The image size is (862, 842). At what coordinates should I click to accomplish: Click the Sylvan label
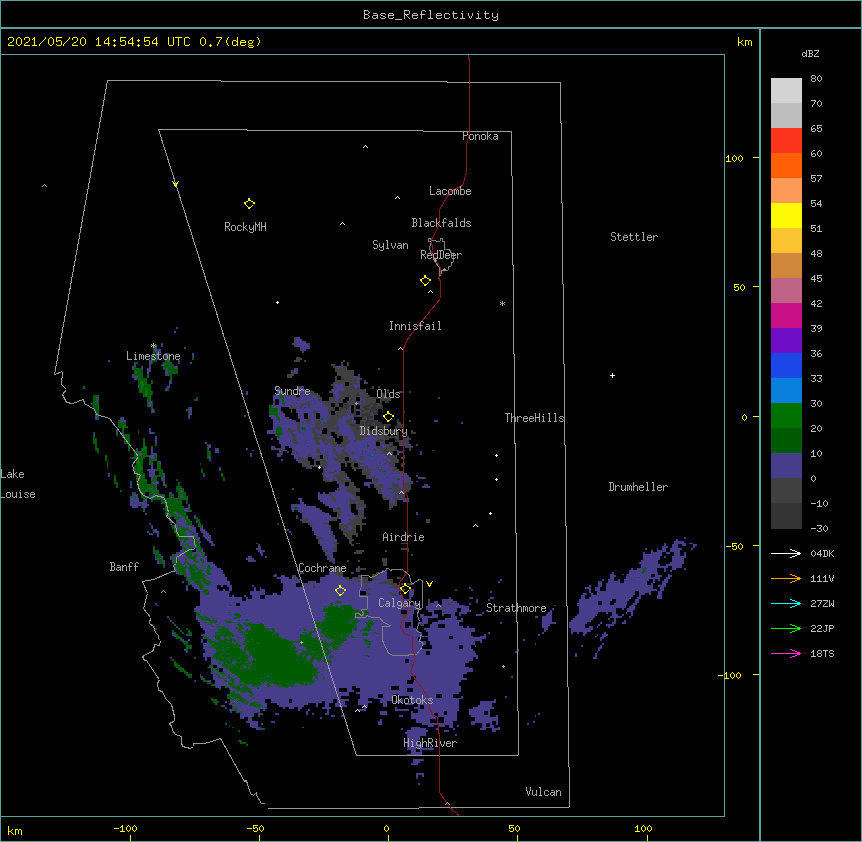pyautogui.click(x=390, y=245)
